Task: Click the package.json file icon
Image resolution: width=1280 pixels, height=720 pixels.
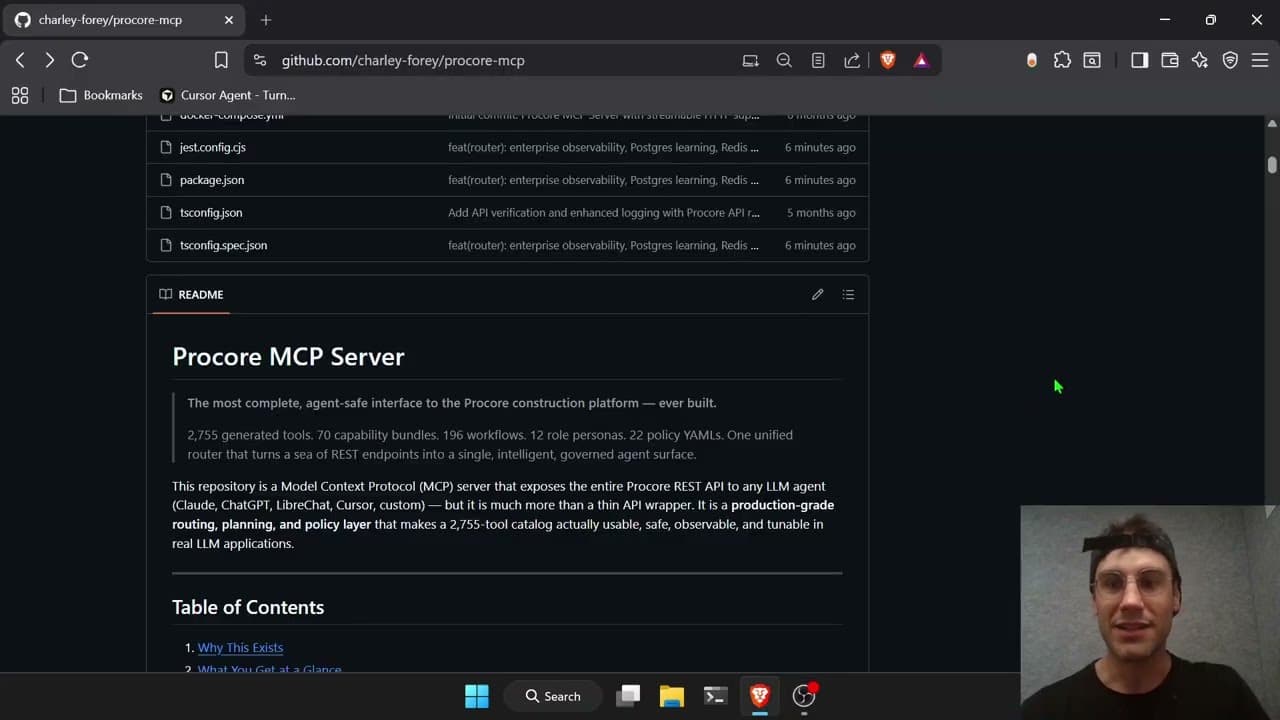Action: click(167, 180)
